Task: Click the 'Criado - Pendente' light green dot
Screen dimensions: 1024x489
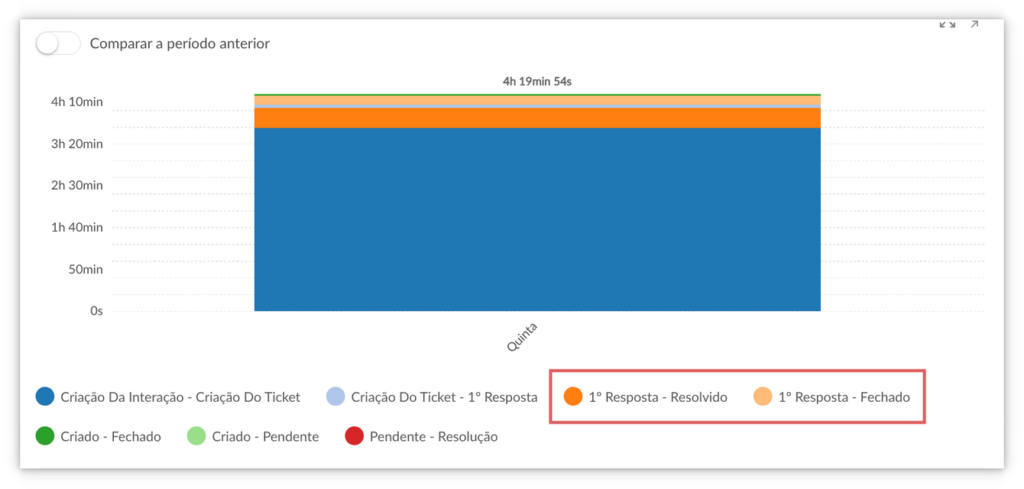Action: coord(196,437)
